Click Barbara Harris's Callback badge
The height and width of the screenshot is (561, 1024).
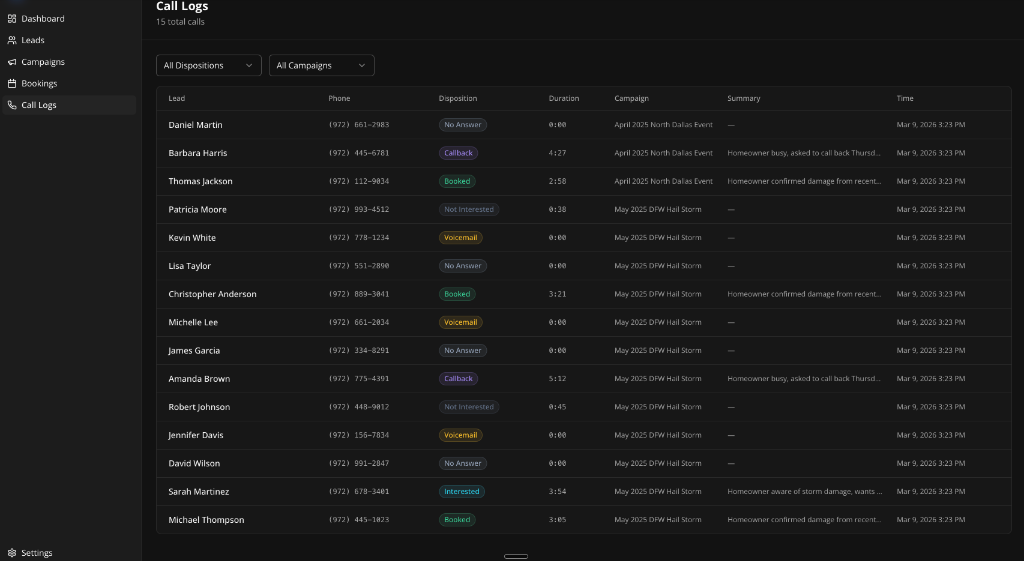click(x=458, y=153)
